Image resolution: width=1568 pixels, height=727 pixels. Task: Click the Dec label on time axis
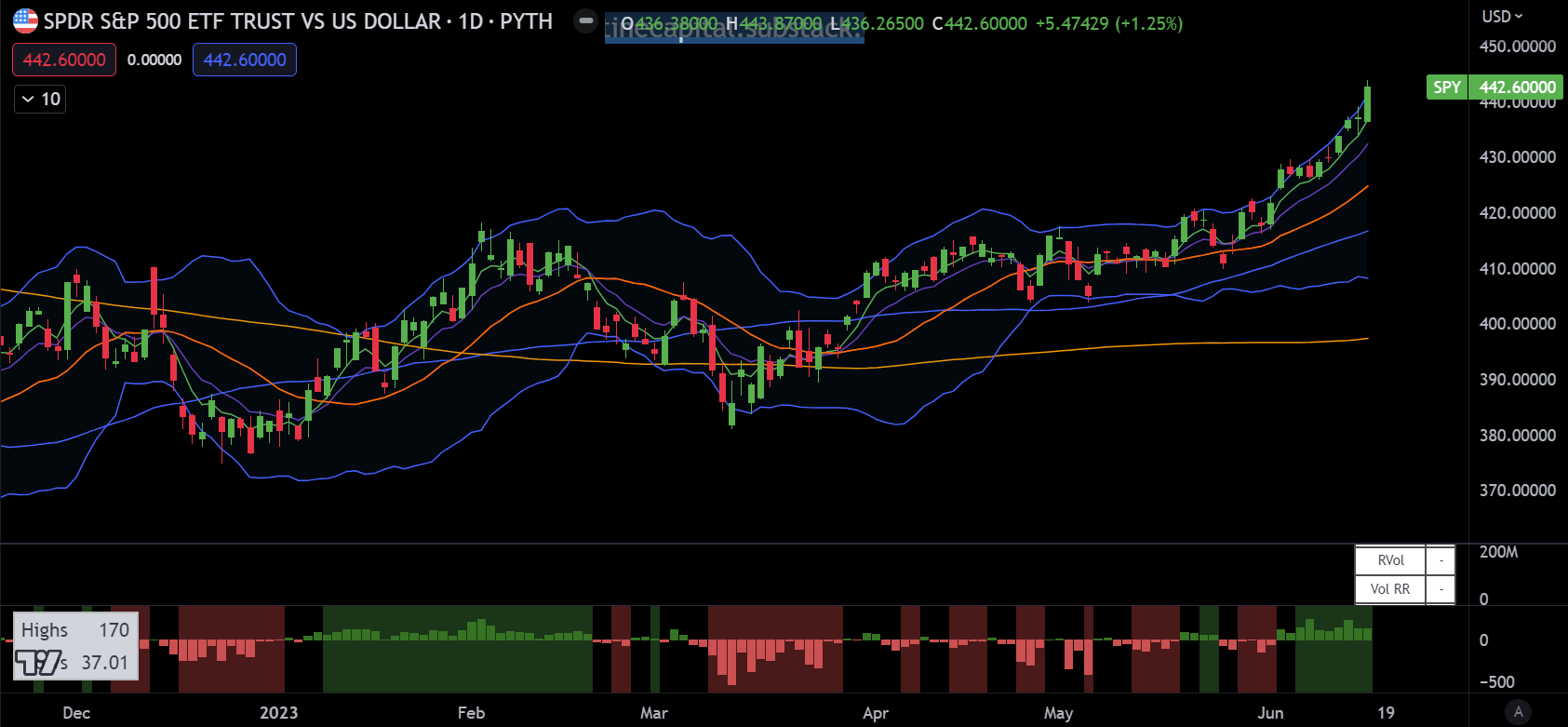tap(76, 713)
